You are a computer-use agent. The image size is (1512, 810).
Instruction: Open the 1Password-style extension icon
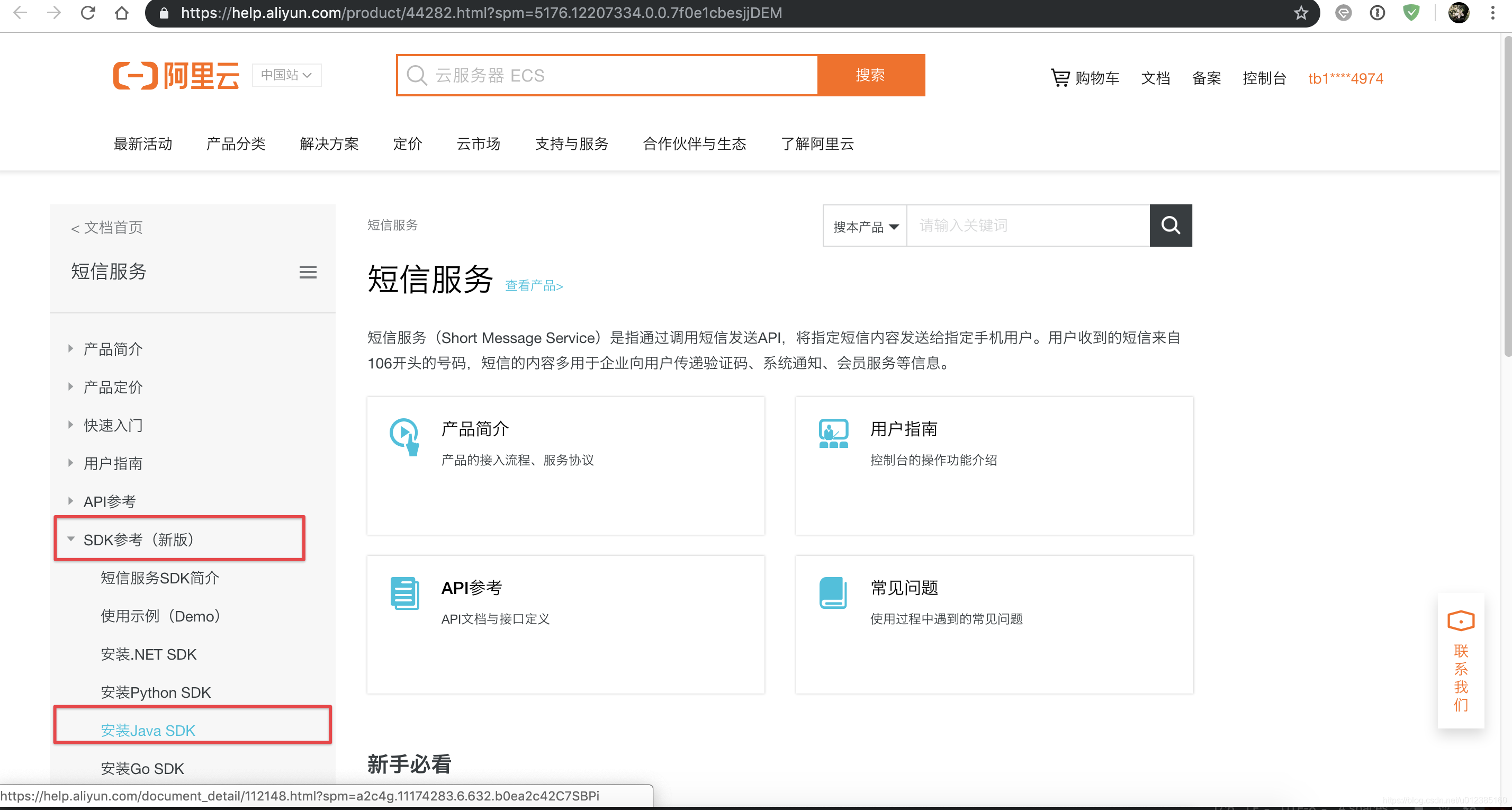(1377, 12)
